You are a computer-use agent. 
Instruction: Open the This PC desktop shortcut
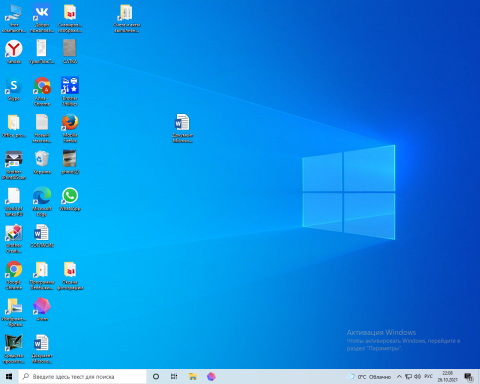coord(14,18)
